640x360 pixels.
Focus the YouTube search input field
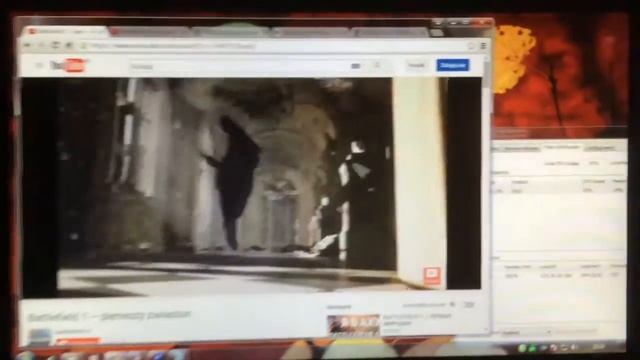245,66
